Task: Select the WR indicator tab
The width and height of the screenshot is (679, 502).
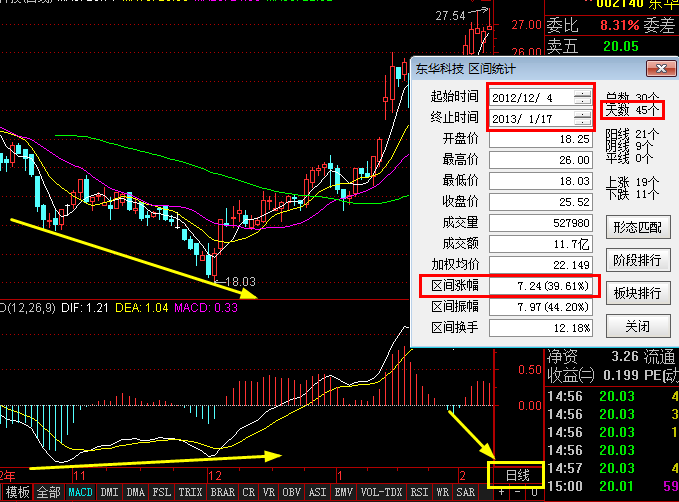Action: pos(443,492)
